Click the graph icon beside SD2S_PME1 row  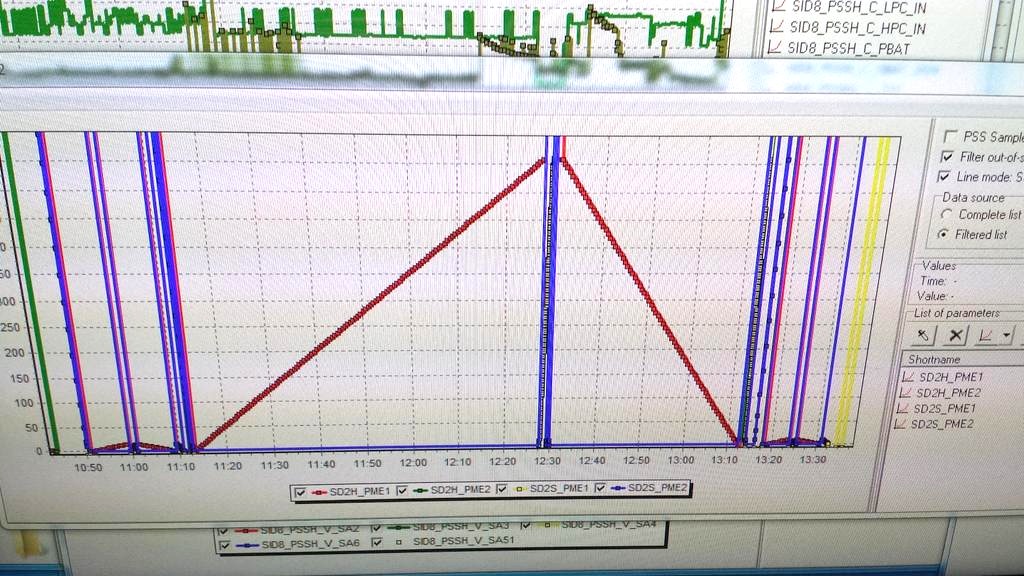point(903,409)
